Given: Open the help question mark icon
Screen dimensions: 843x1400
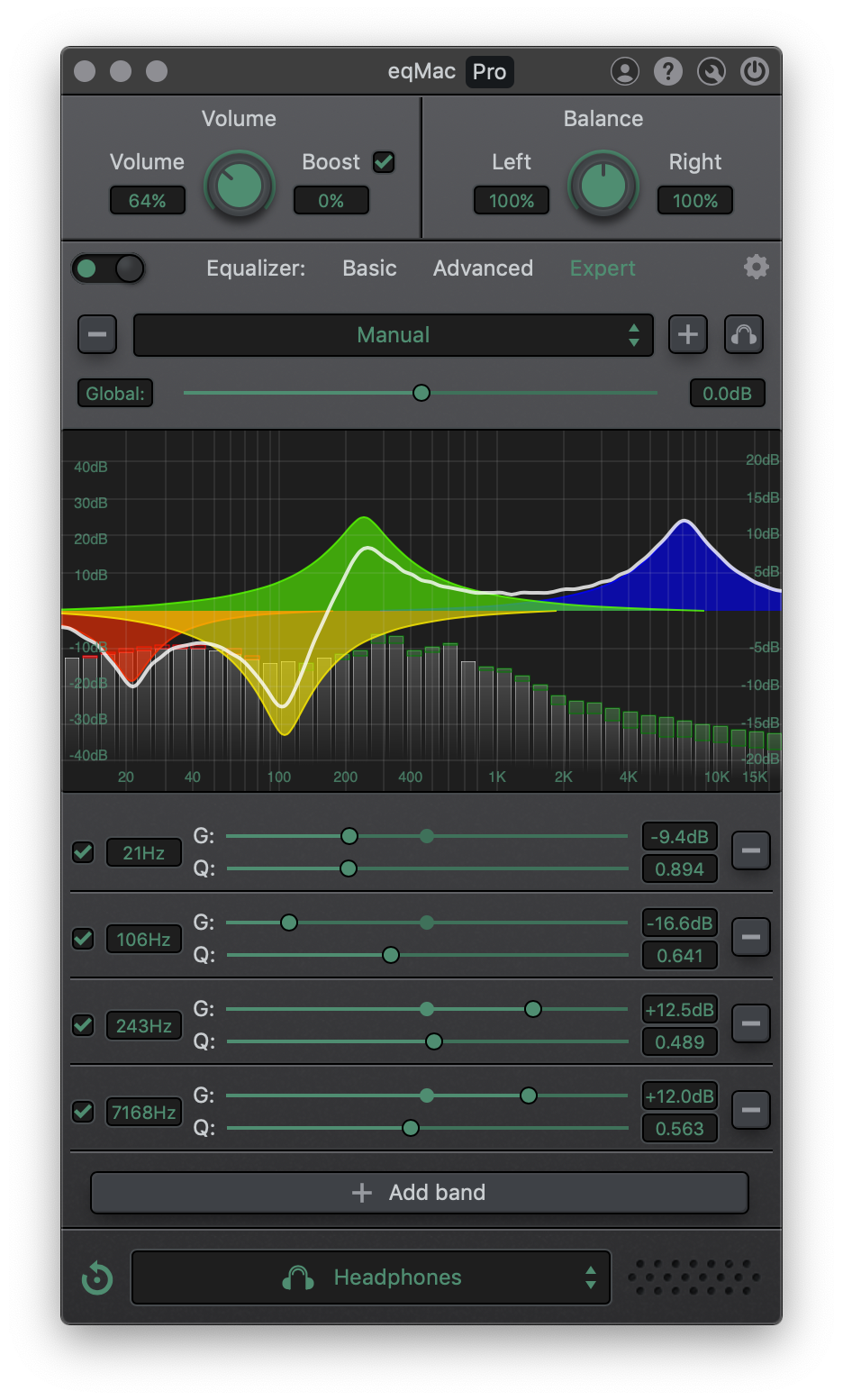Looking at the screenshot, I should coord(668,71).
